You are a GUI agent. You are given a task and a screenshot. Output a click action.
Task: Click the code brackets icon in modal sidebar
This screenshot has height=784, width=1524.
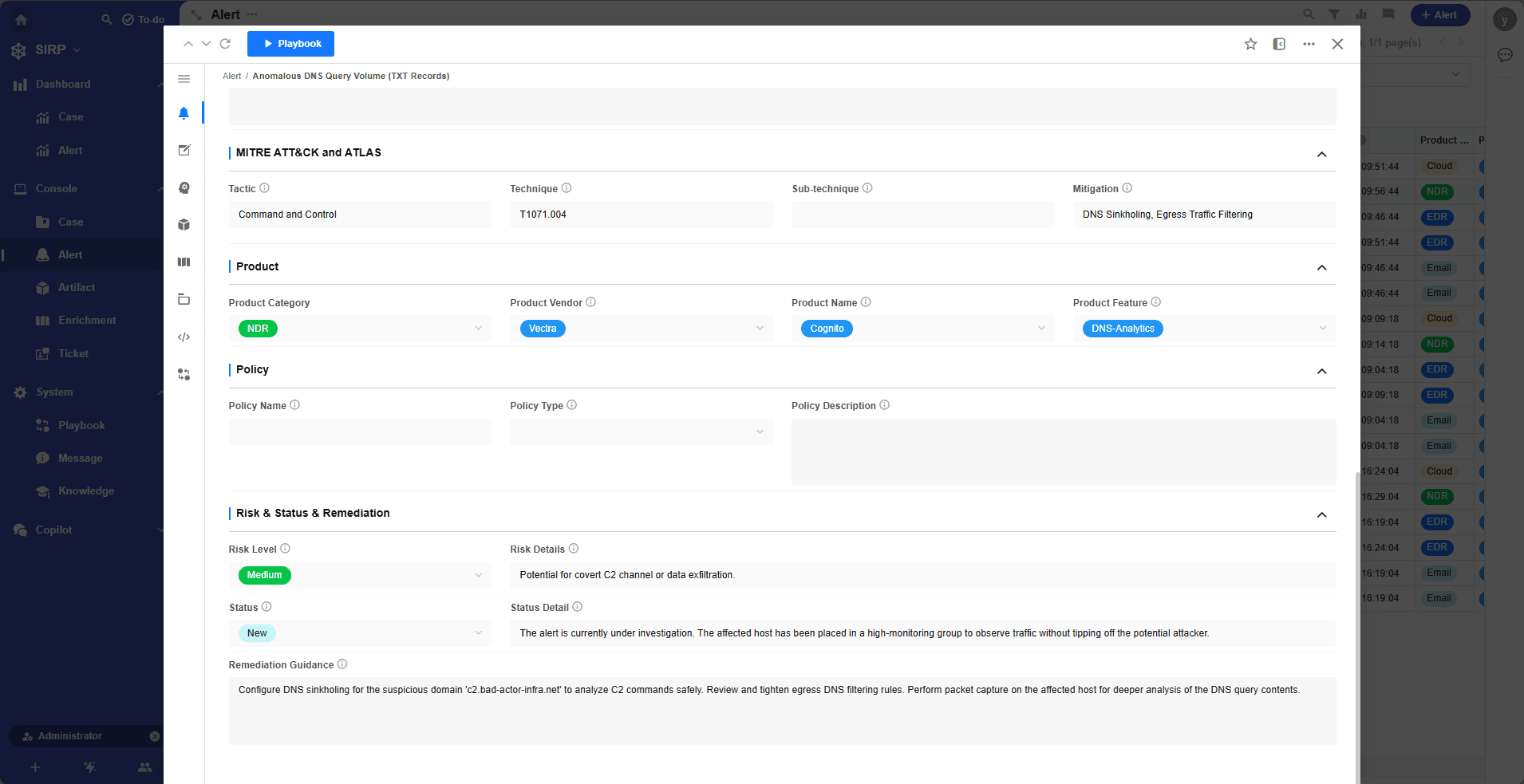pos(184,337)
